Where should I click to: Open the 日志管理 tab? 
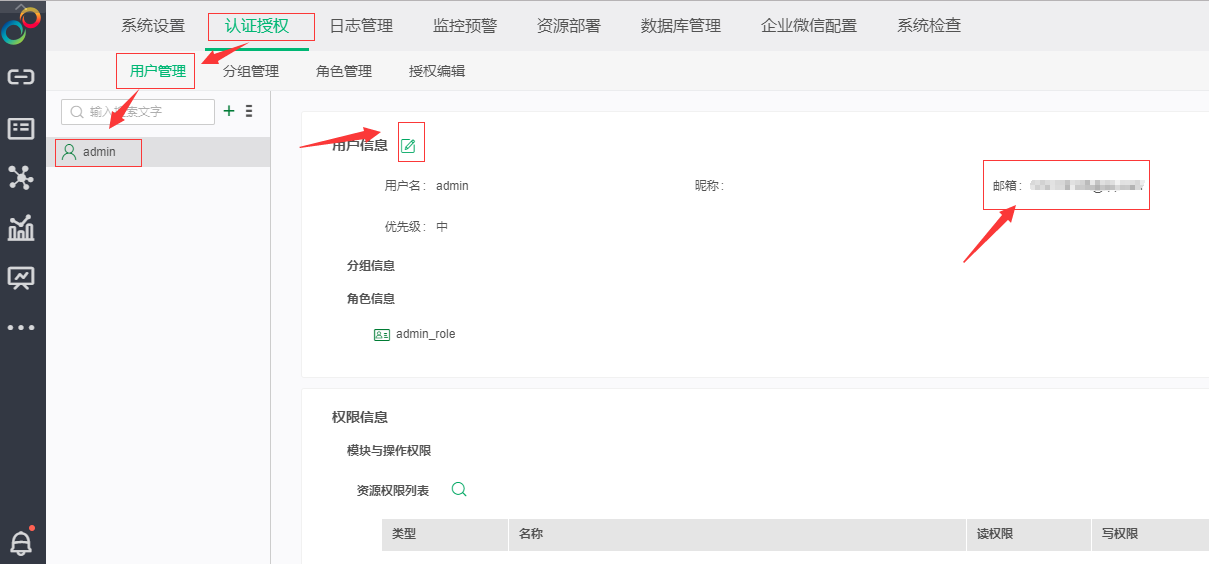(361, 26)
